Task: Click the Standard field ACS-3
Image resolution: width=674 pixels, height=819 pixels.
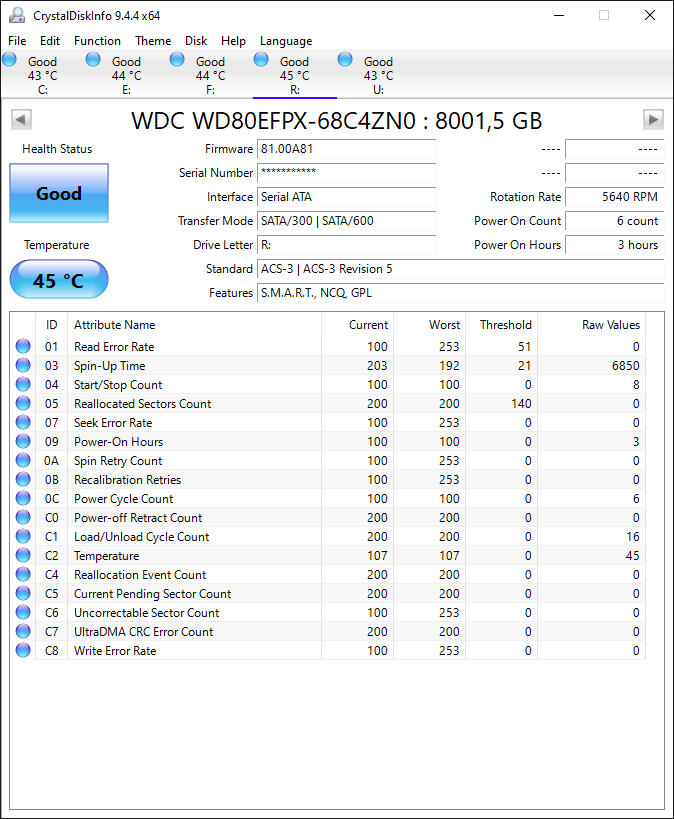Action: pos(461,269)
